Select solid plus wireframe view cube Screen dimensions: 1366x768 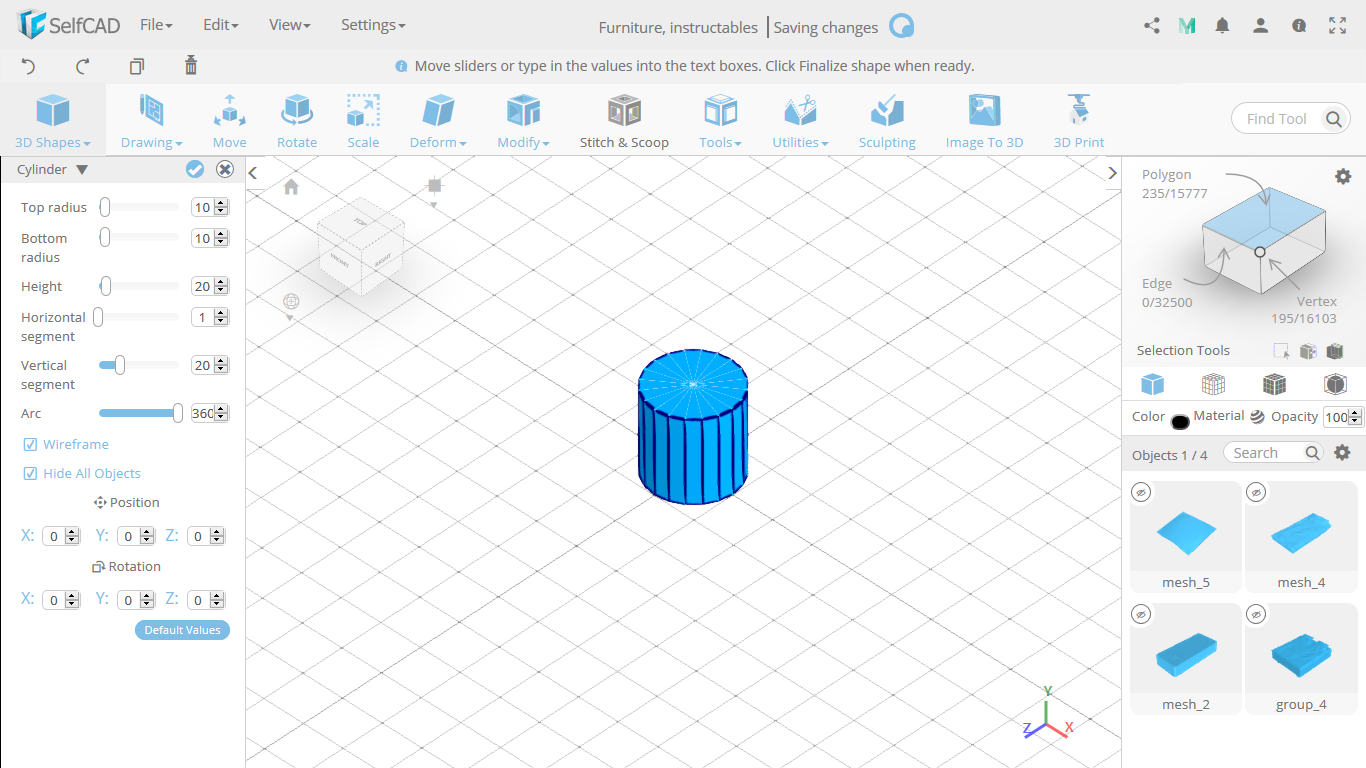[1274, 384]
